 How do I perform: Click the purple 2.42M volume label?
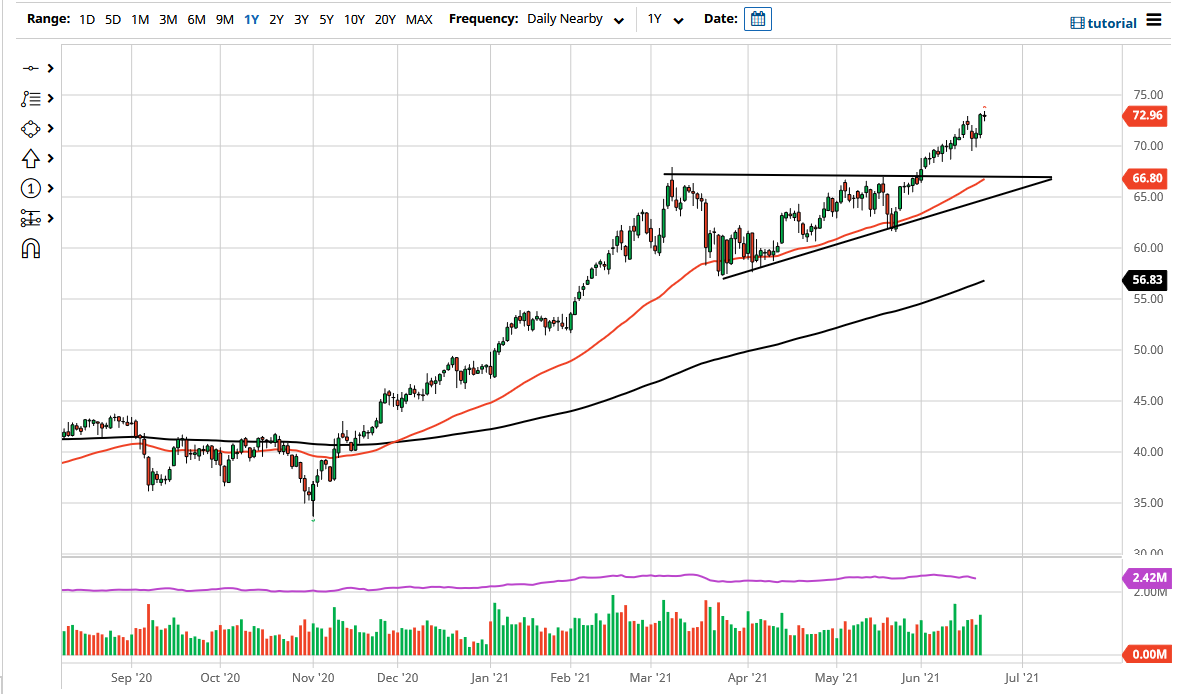(1146, 578)
